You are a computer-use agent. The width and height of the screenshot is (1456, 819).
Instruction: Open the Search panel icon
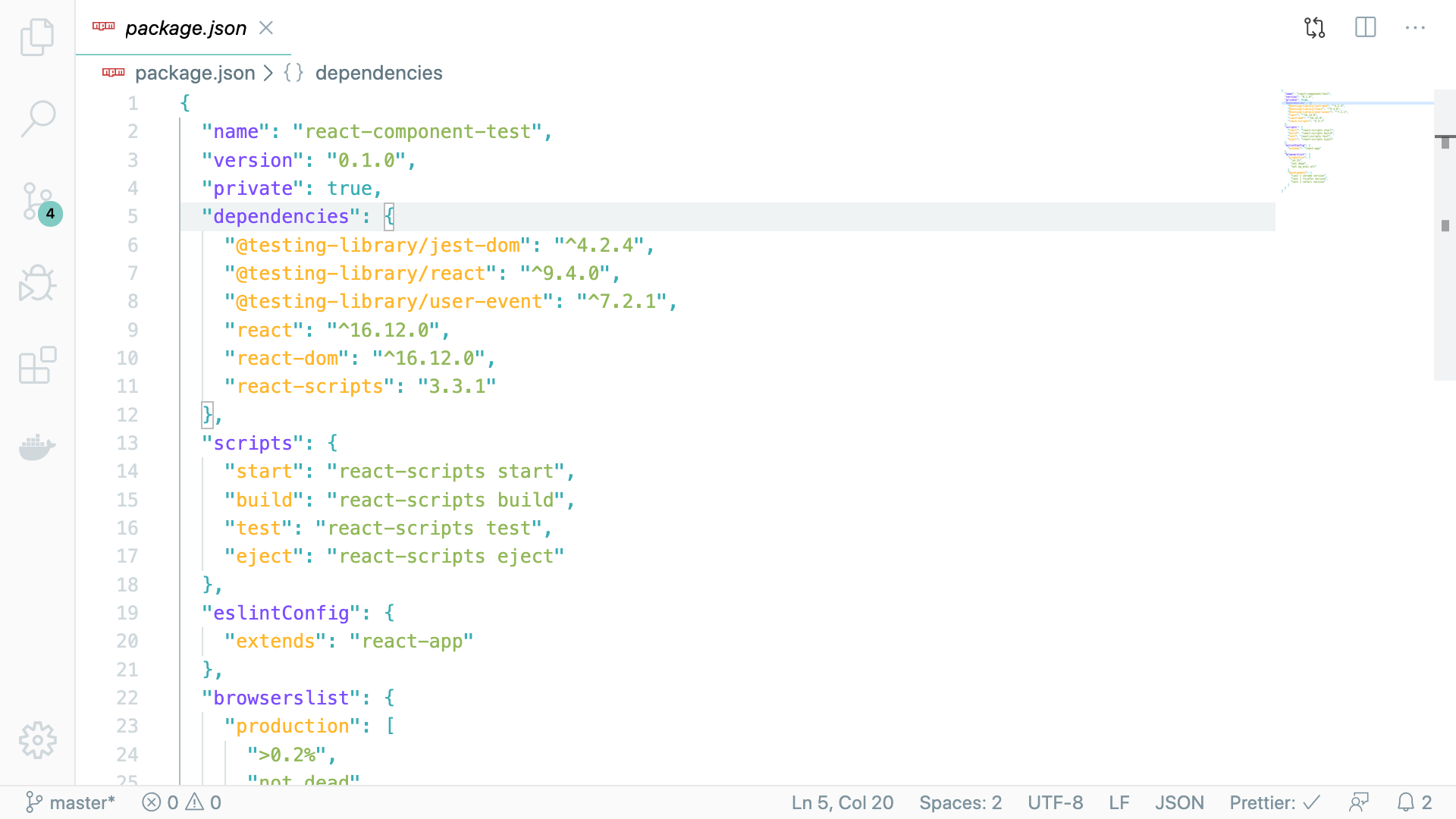tap(36, 119)
